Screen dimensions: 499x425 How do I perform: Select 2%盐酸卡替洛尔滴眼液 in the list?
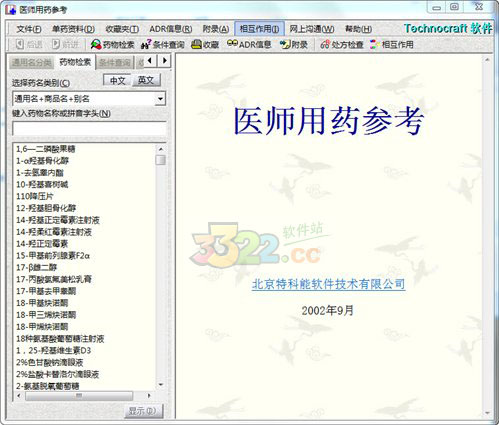coord(57,374)
